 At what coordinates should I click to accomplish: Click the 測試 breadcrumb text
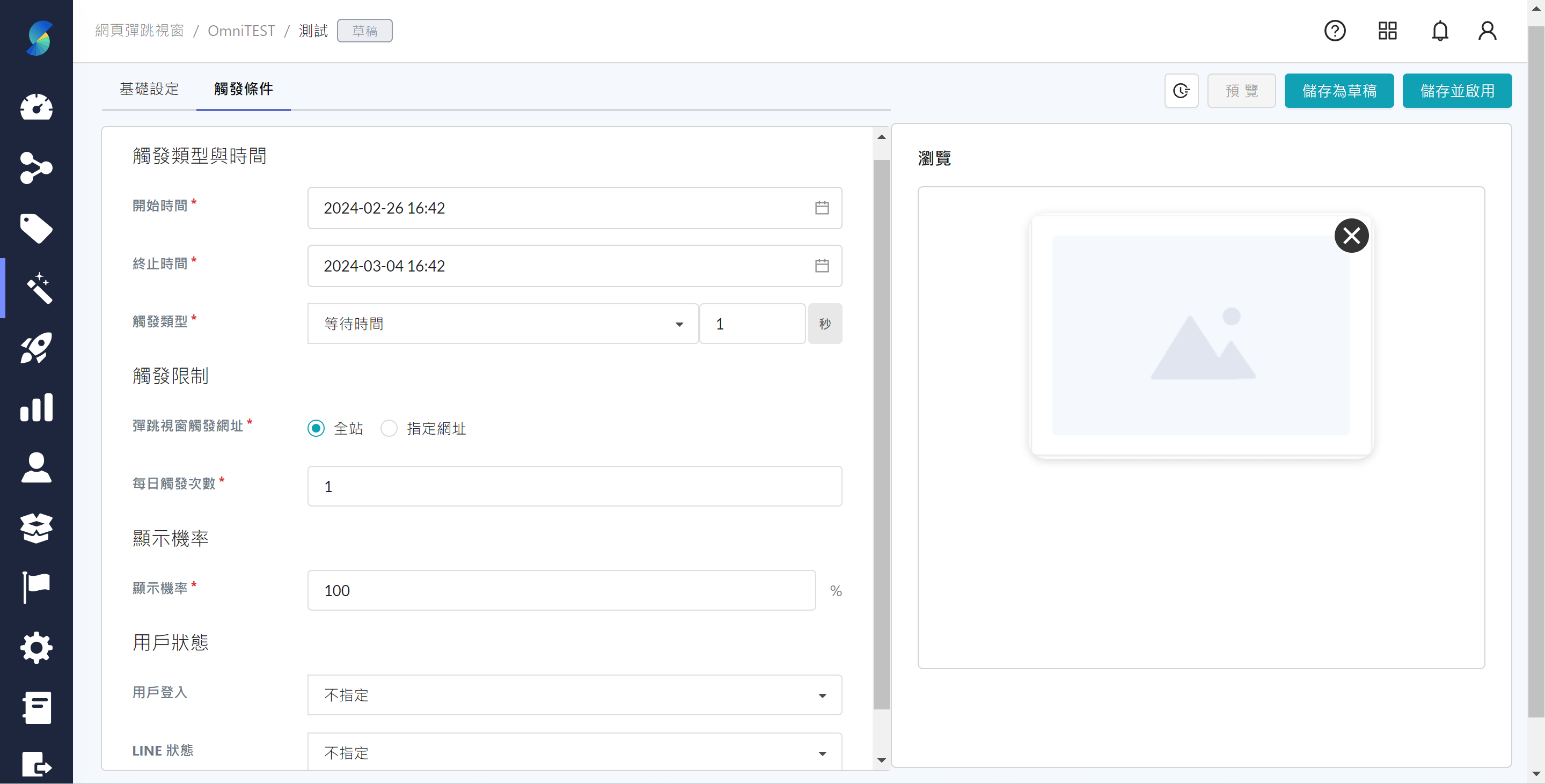pyautogui.click(x=313, y=31)
